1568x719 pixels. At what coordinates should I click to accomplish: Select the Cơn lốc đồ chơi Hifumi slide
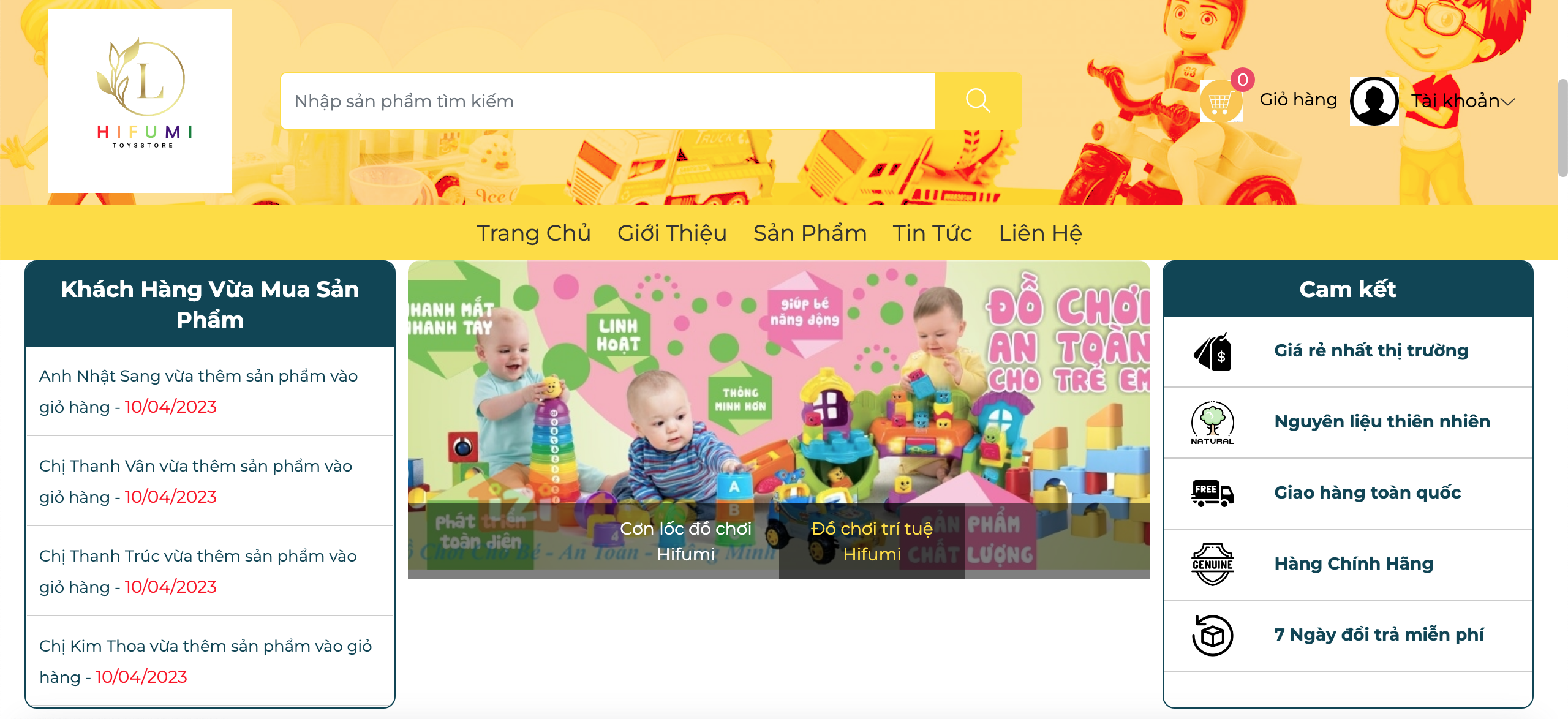(x=686, y=541)
